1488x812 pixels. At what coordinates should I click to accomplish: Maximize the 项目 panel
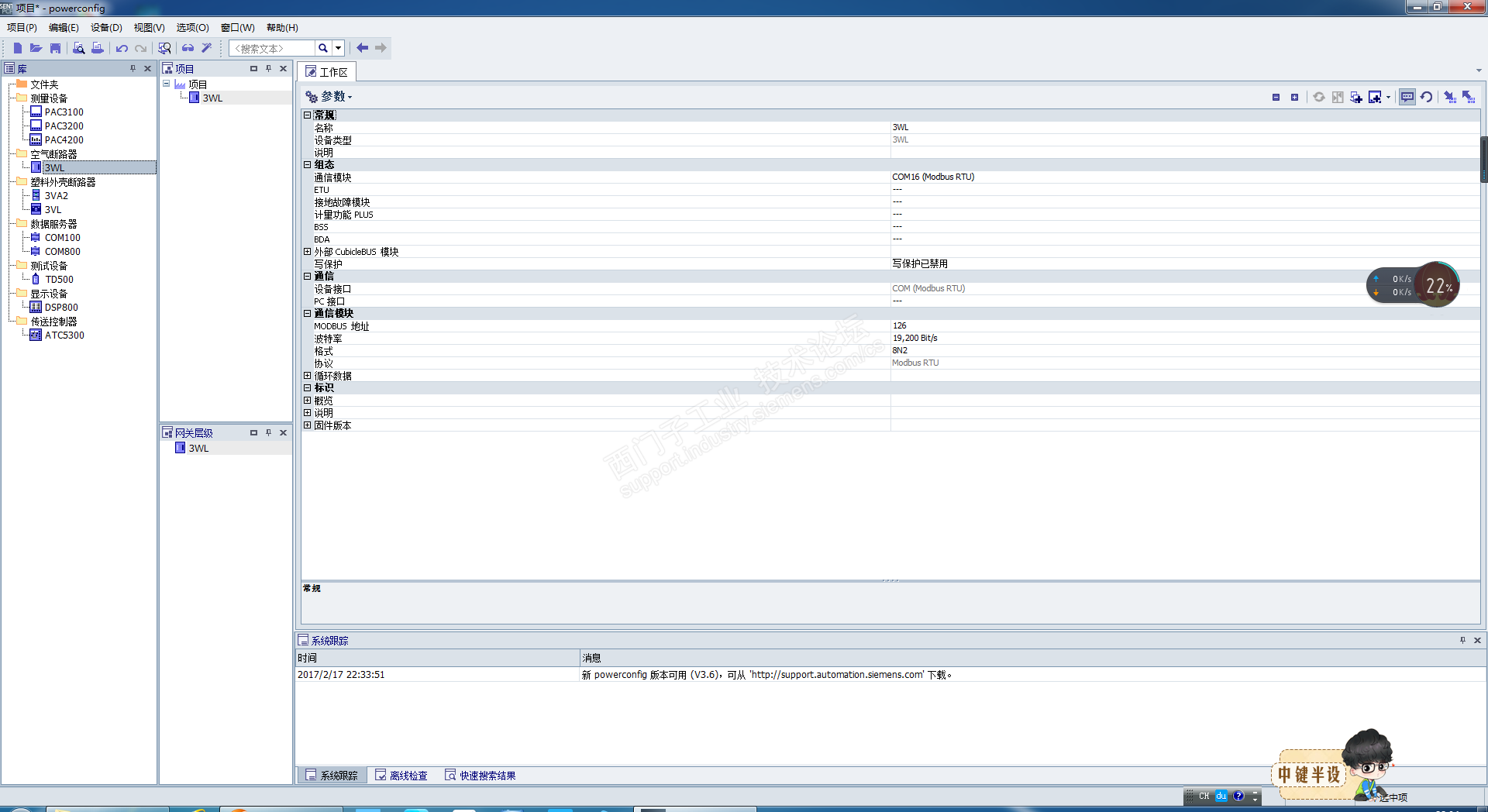(253, 69)
